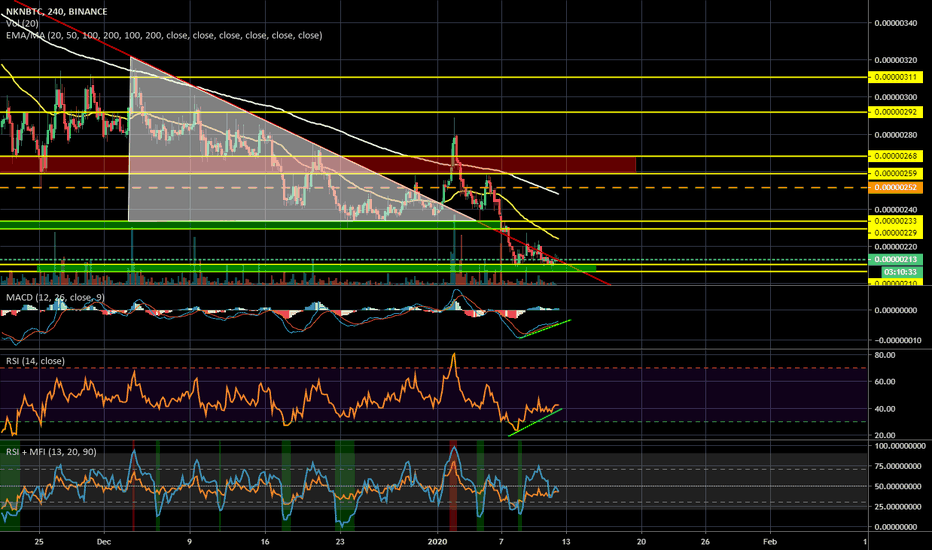
Task: Click the 100.00000000 RSI + MFI axis value
Action: (899, 446)
